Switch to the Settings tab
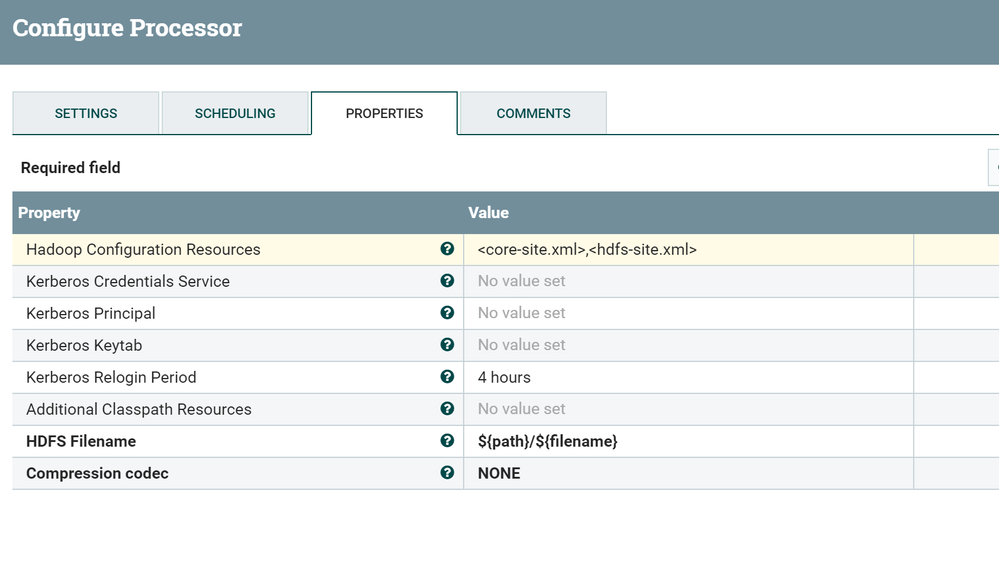The height and width of the screenshot is (570, 999). (86, 113)
